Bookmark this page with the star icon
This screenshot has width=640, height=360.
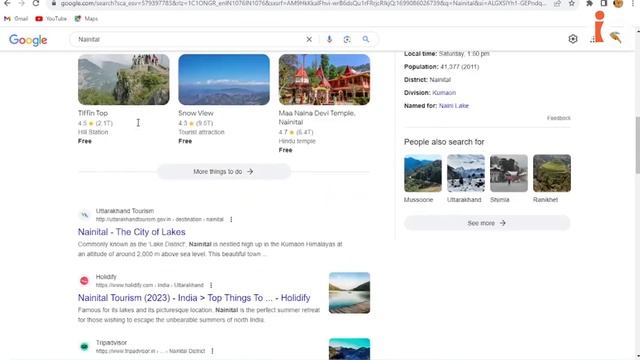(x=571, y=3)
